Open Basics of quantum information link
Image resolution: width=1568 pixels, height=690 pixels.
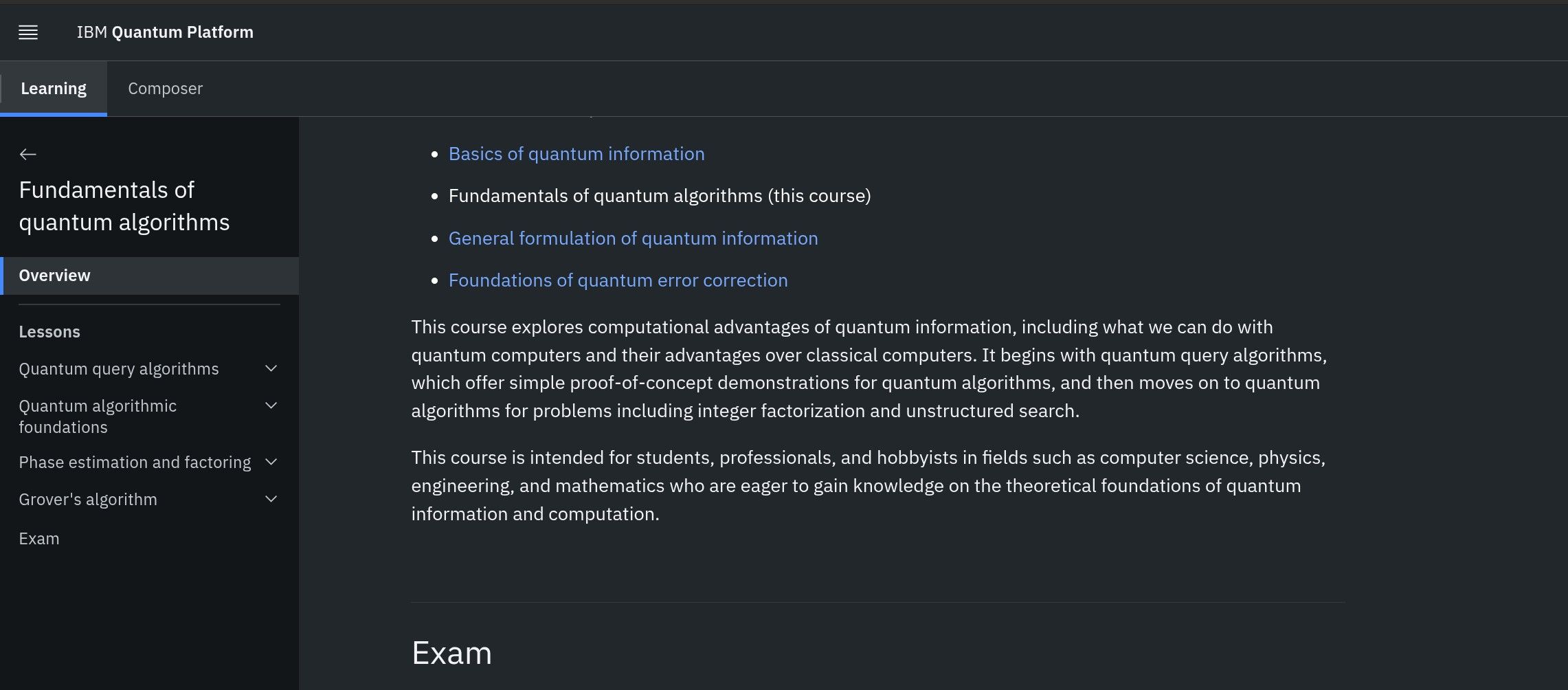(x=576, y=154)
